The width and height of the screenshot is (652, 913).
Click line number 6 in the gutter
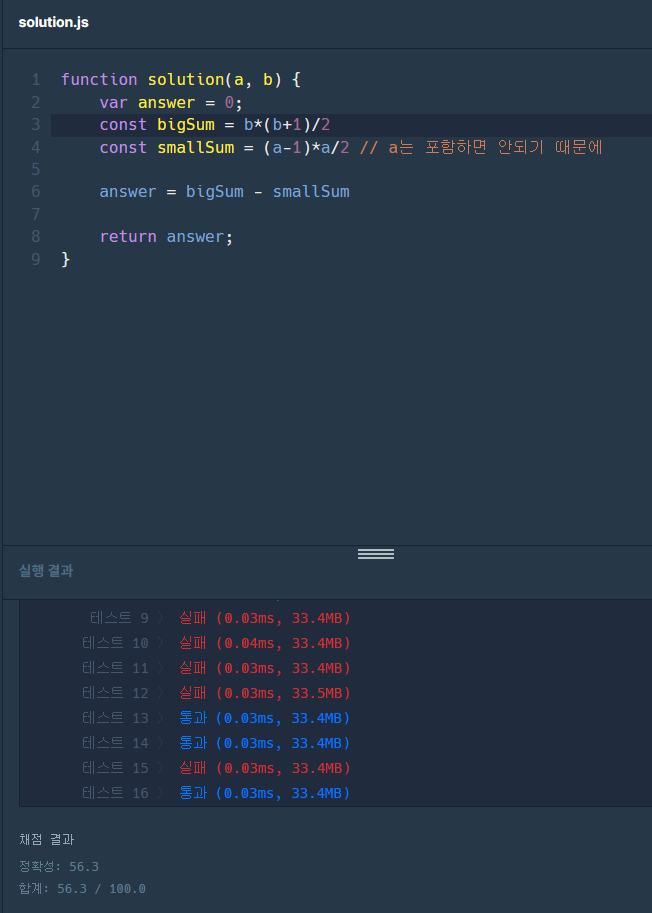(x=36, y=192)
